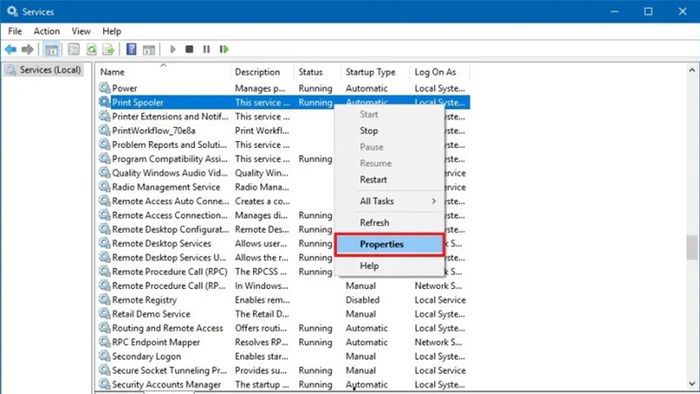
Task: Click the Routing and Remote Access gear icon
Action: 104,328
